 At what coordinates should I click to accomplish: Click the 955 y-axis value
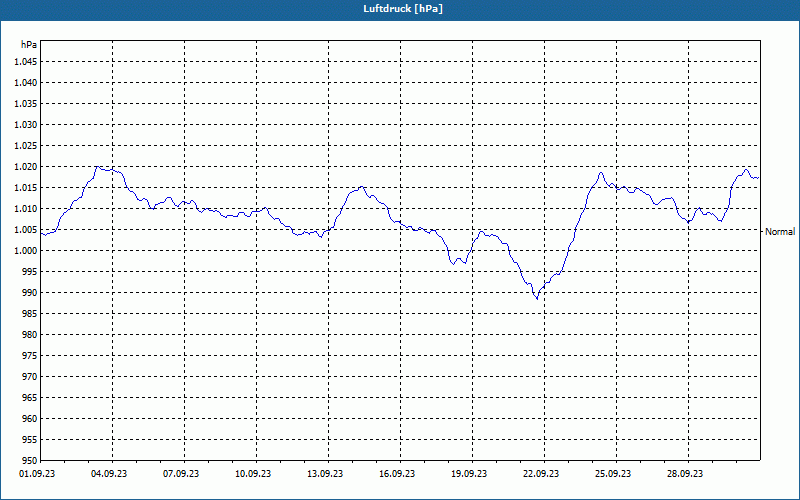(30, 440)
